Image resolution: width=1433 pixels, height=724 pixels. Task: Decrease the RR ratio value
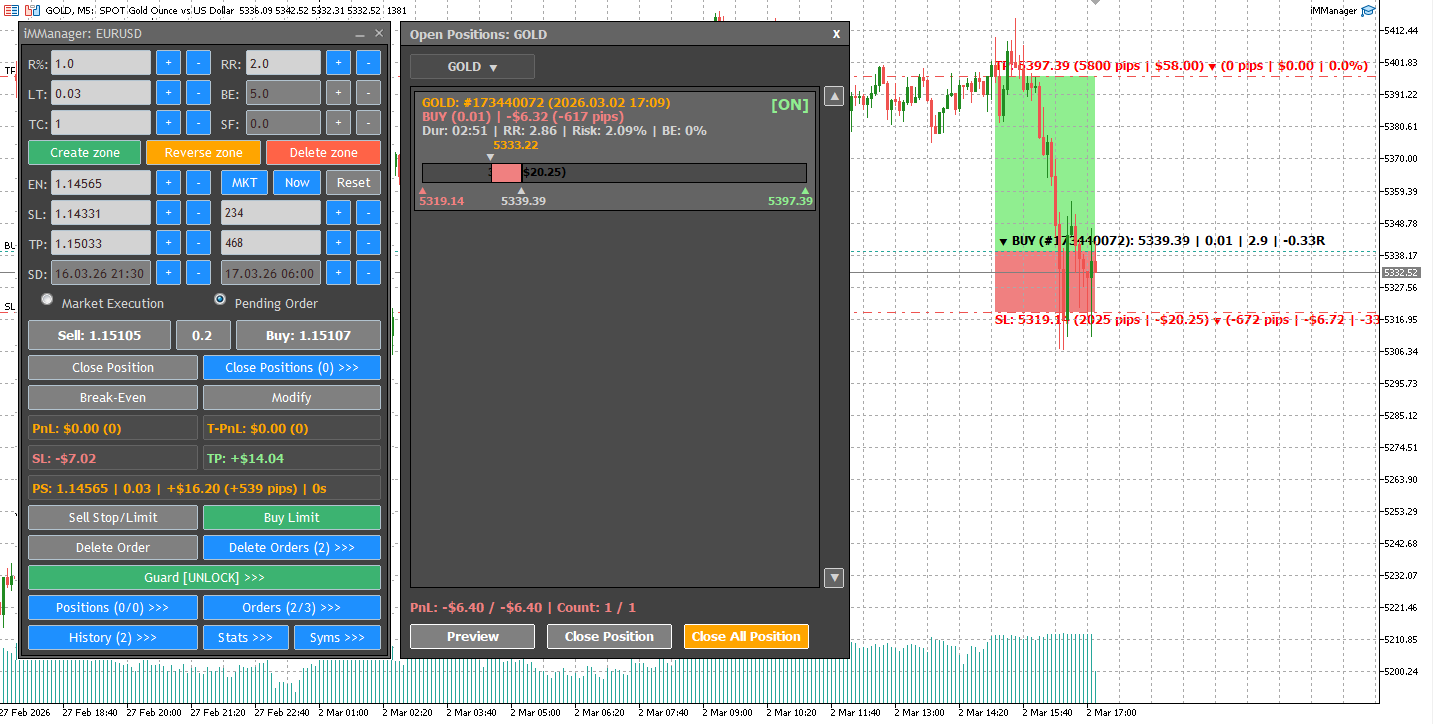368,63
